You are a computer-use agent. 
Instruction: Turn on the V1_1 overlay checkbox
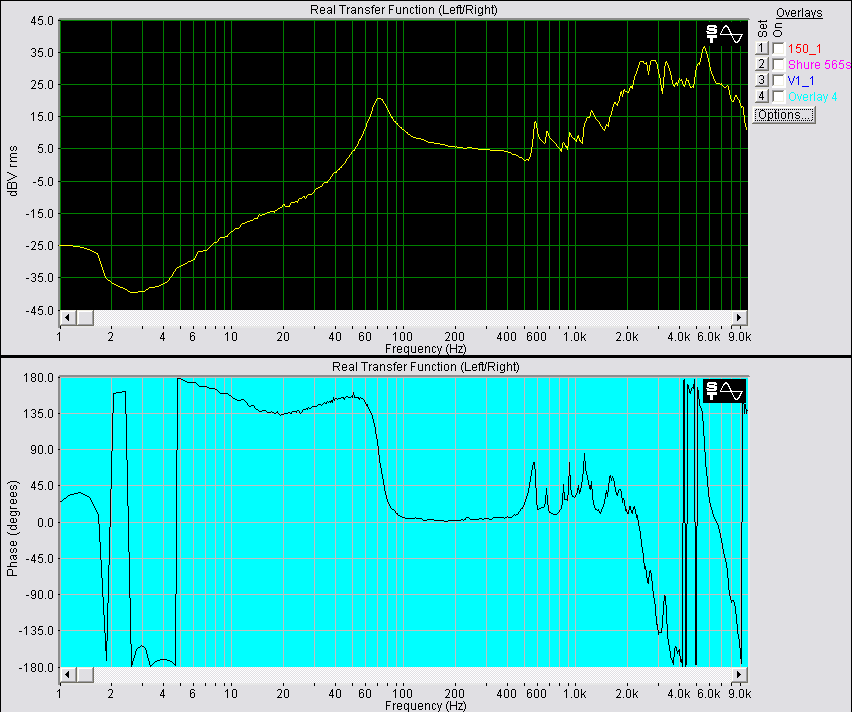coord(778,80)
